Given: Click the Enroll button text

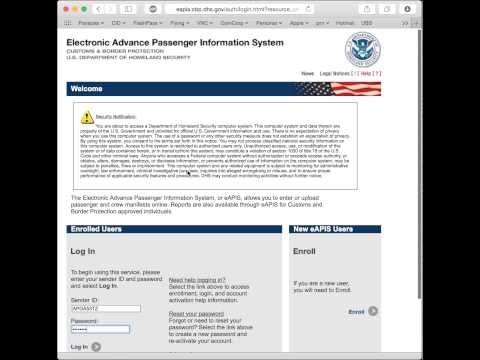Looking at the screenshot, I should [x=356, y=312].
